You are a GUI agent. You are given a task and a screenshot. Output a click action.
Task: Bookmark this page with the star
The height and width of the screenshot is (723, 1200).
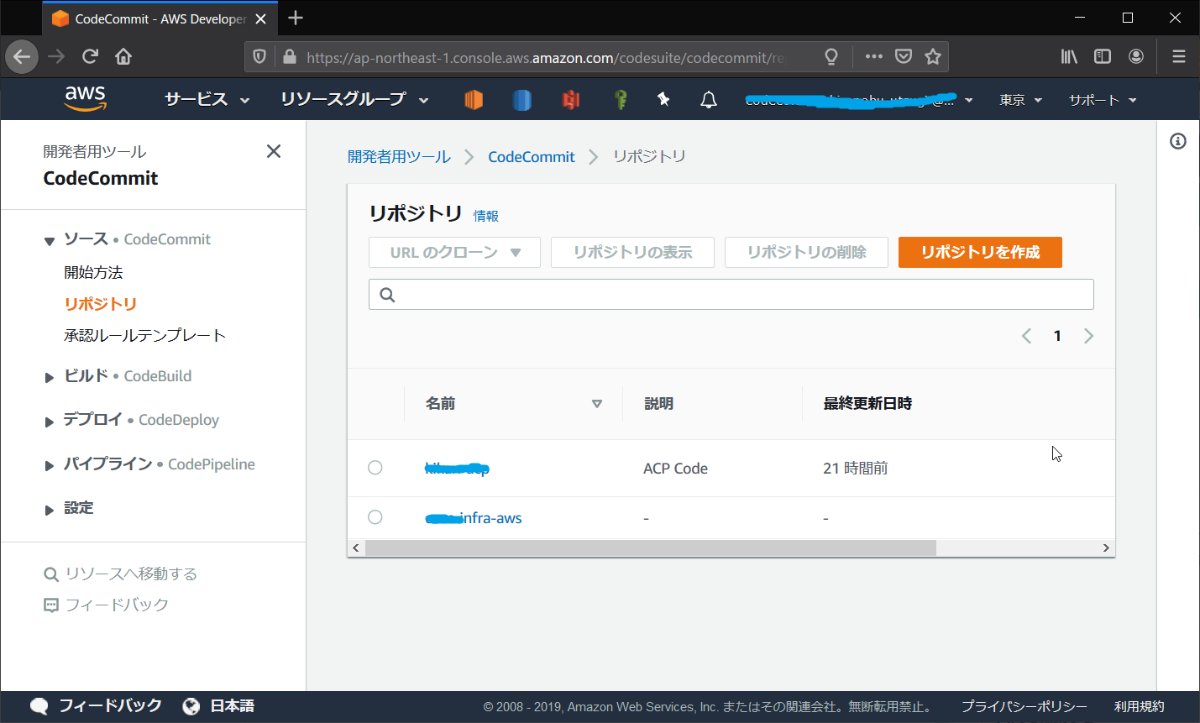pos(932,57)
